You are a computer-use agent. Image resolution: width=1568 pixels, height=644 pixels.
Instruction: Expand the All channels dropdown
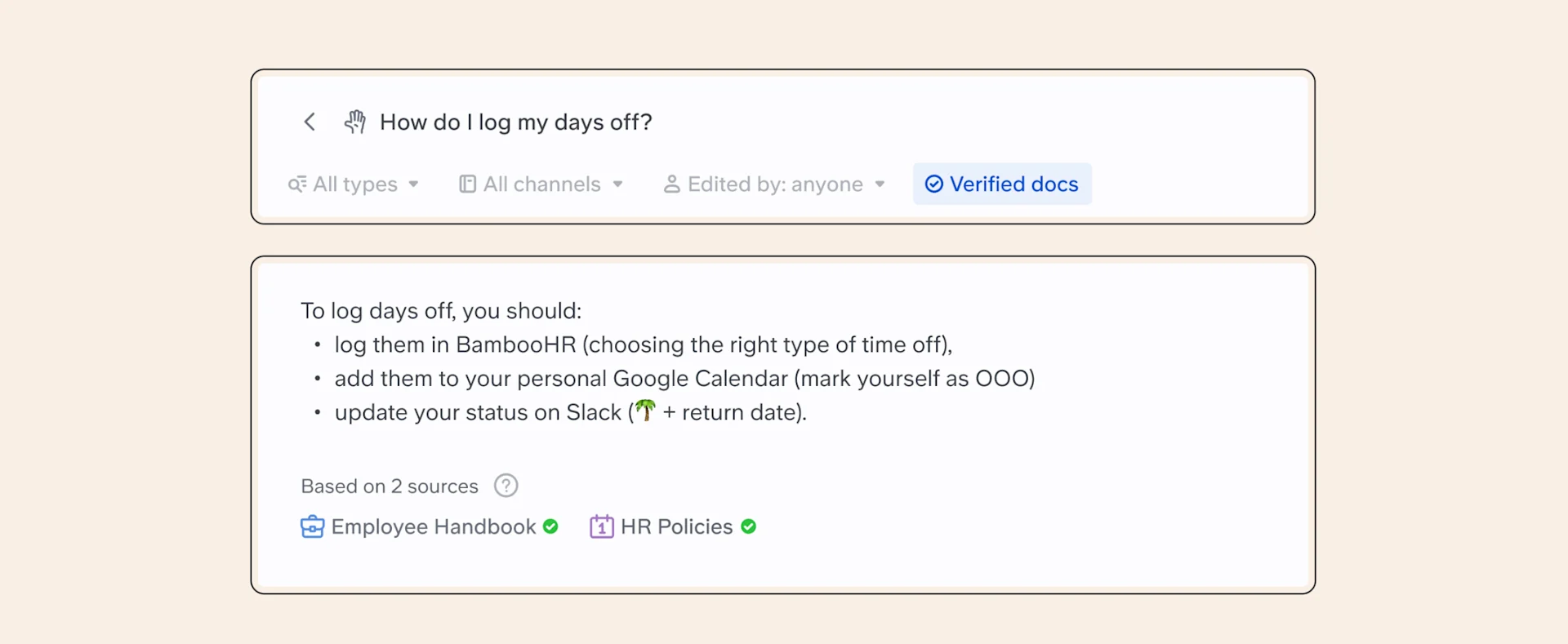click(x=541, y=184)
